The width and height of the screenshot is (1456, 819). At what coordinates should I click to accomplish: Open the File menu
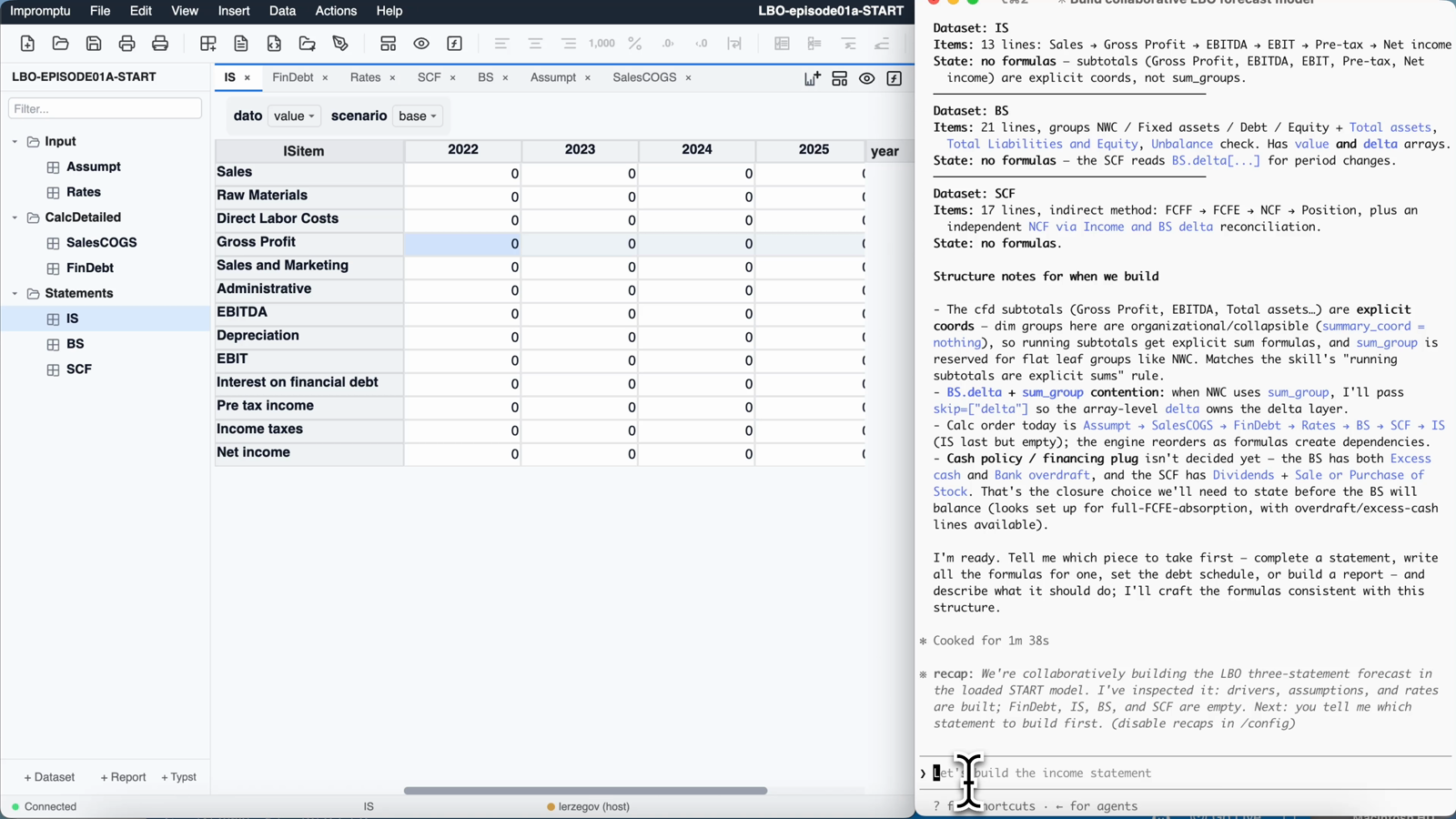pyautogui.click(x=100, y=11)
